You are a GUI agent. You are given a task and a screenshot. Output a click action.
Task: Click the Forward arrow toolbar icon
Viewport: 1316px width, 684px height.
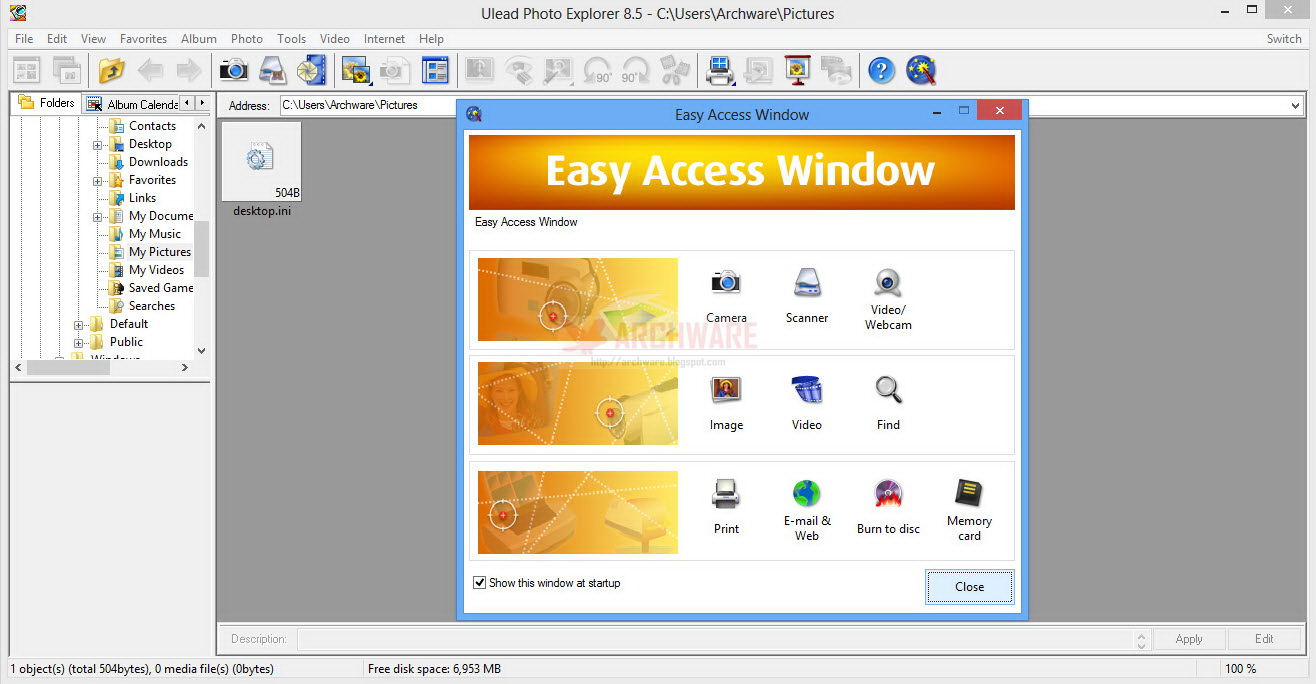188,70
